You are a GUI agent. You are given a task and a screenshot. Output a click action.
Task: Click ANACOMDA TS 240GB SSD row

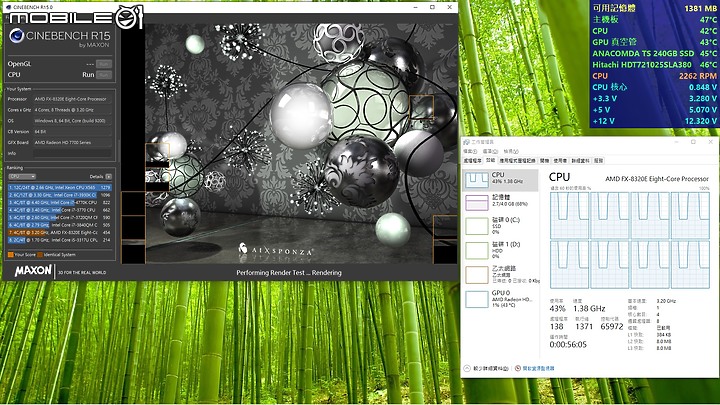click(654, 53)
